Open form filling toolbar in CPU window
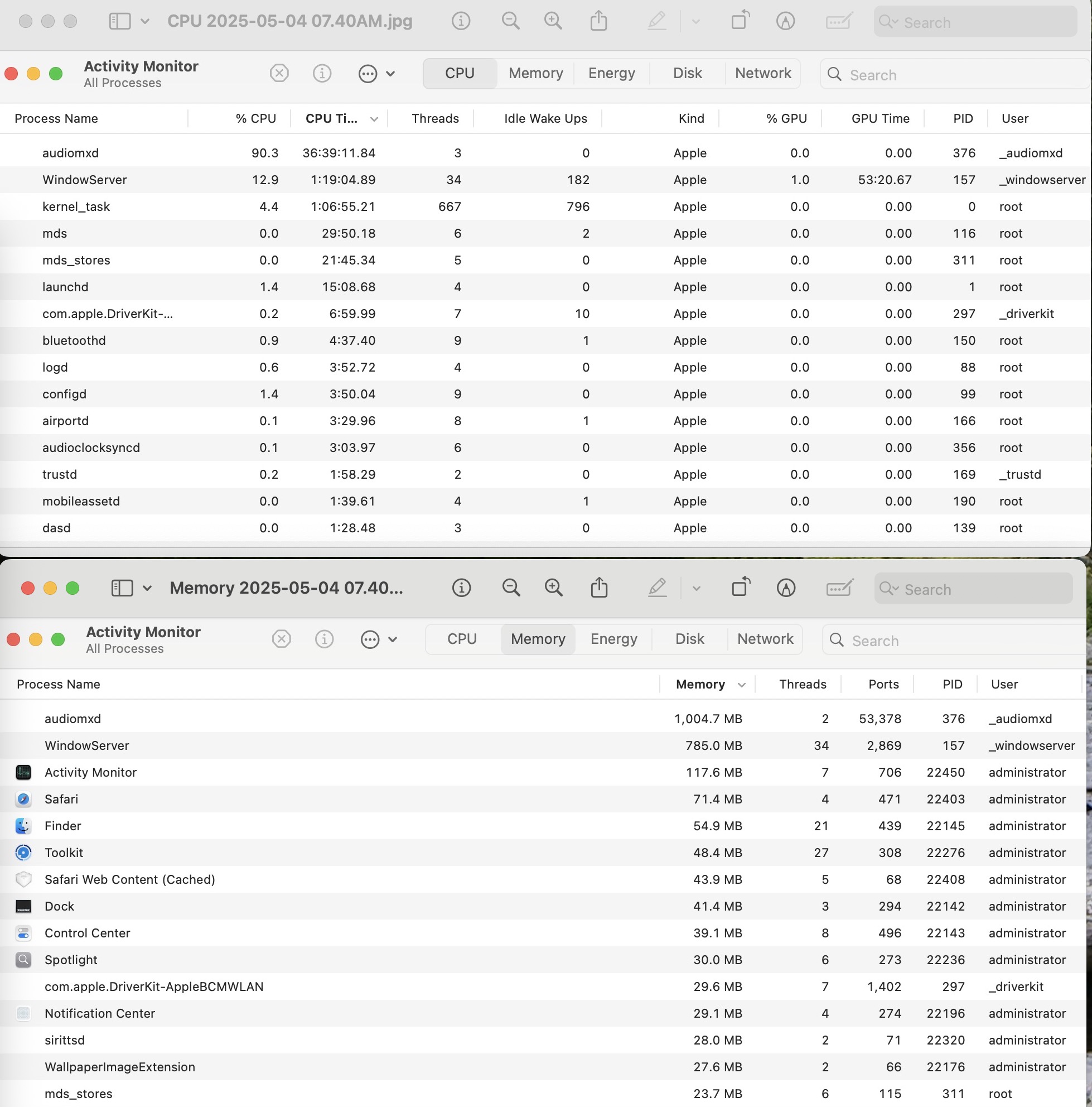The image size is (1092, 1107). (x=839, y=21)
